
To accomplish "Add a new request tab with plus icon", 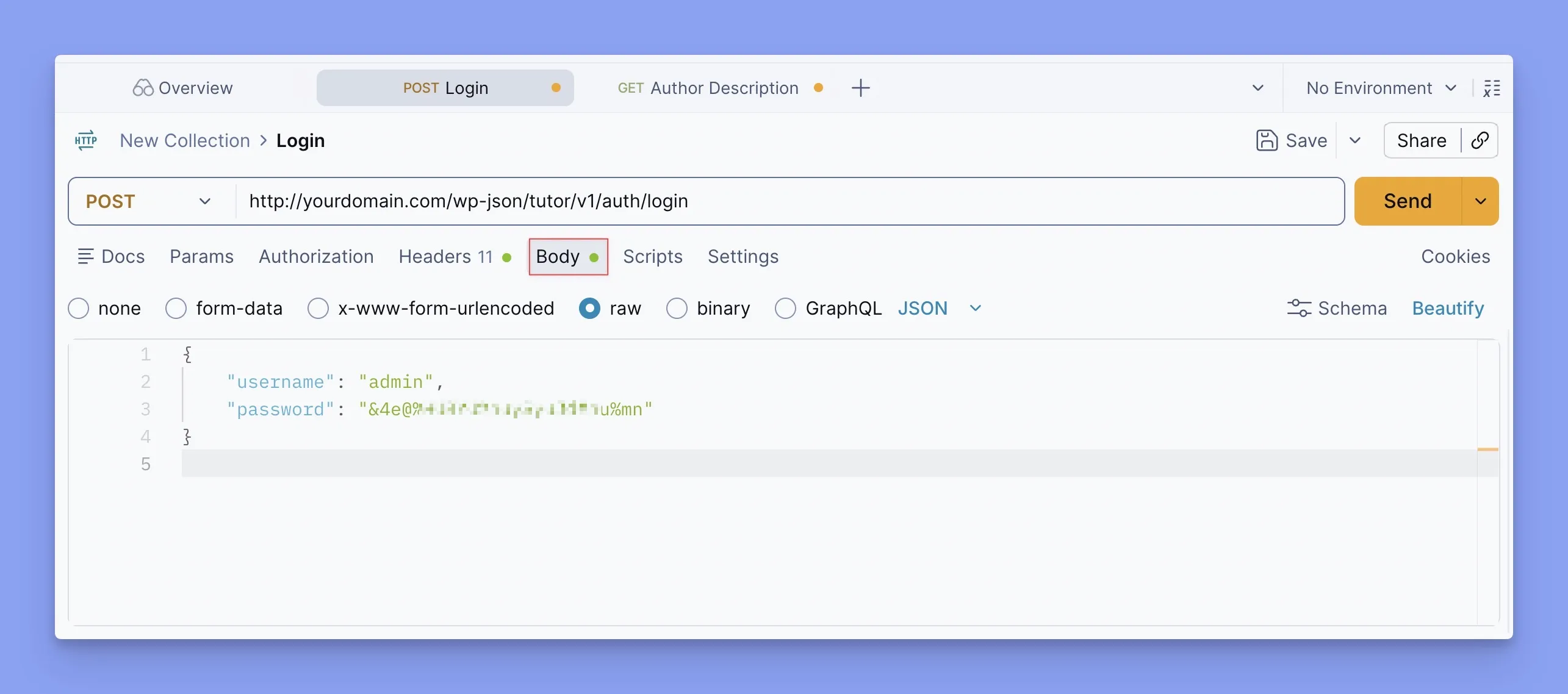I will (x=860, y=88).
